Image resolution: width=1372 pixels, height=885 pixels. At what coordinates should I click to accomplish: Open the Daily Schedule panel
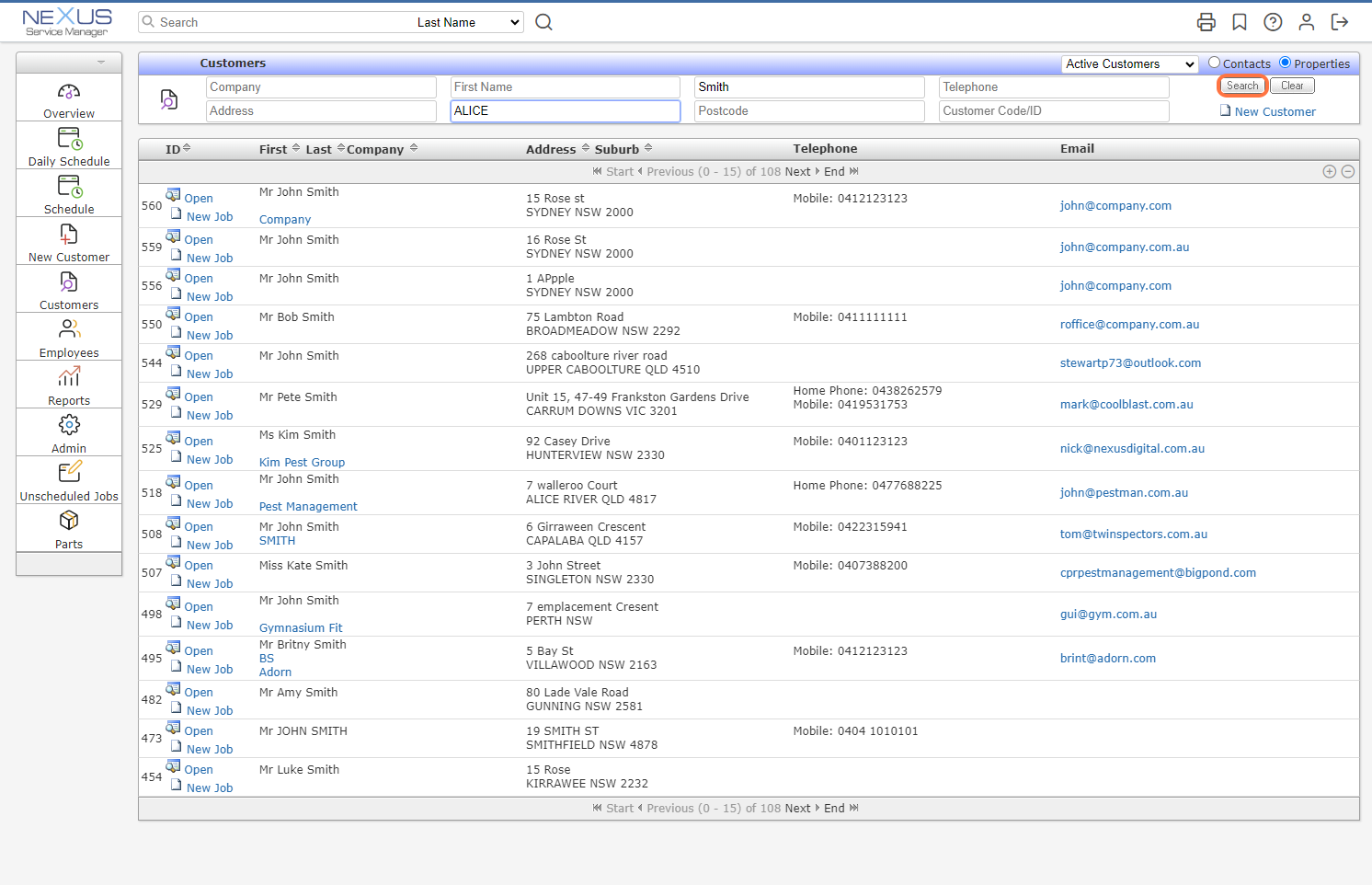click(68, 145)
